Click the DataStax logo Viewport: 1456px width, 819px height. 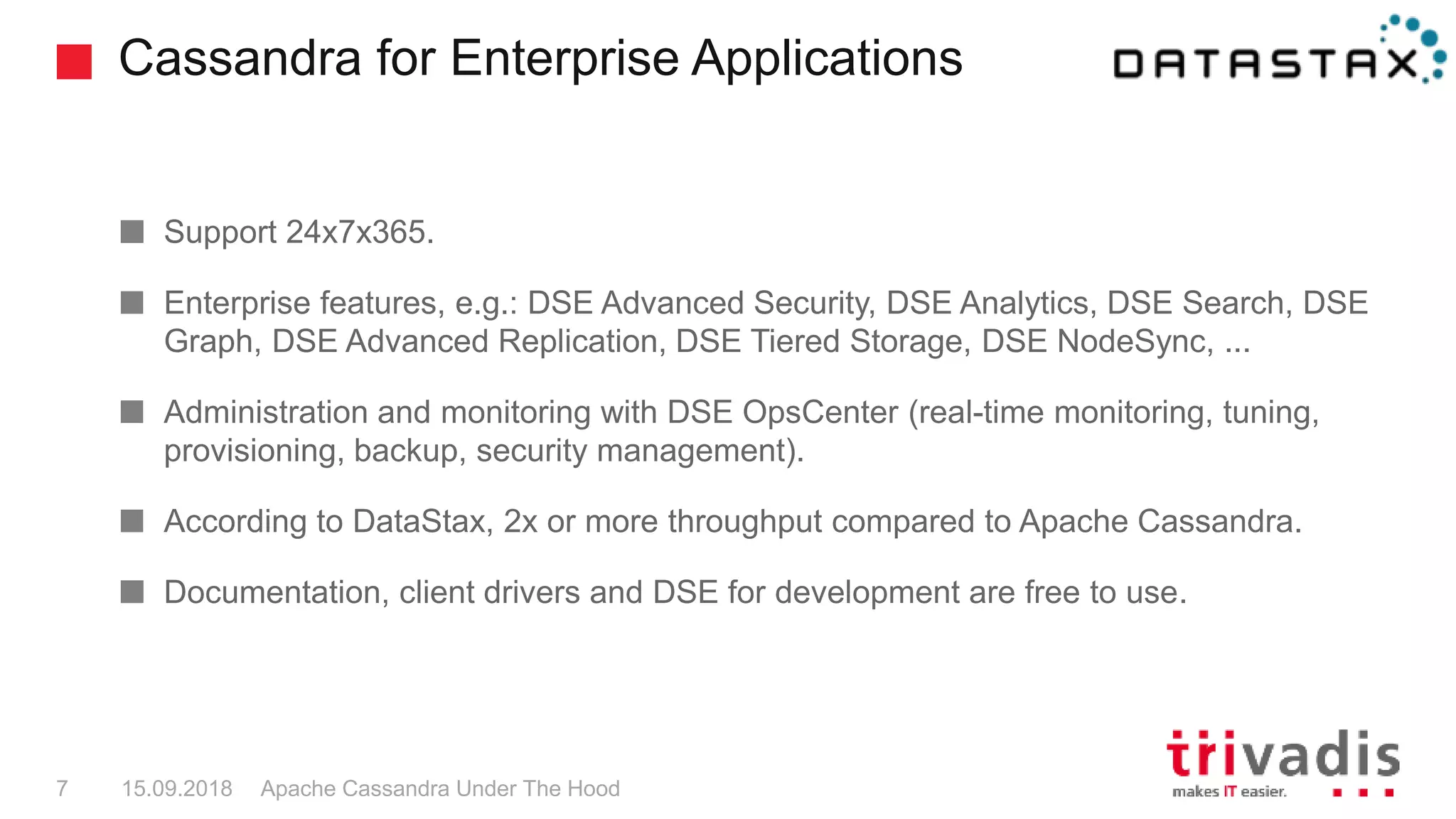[1280, 50]
